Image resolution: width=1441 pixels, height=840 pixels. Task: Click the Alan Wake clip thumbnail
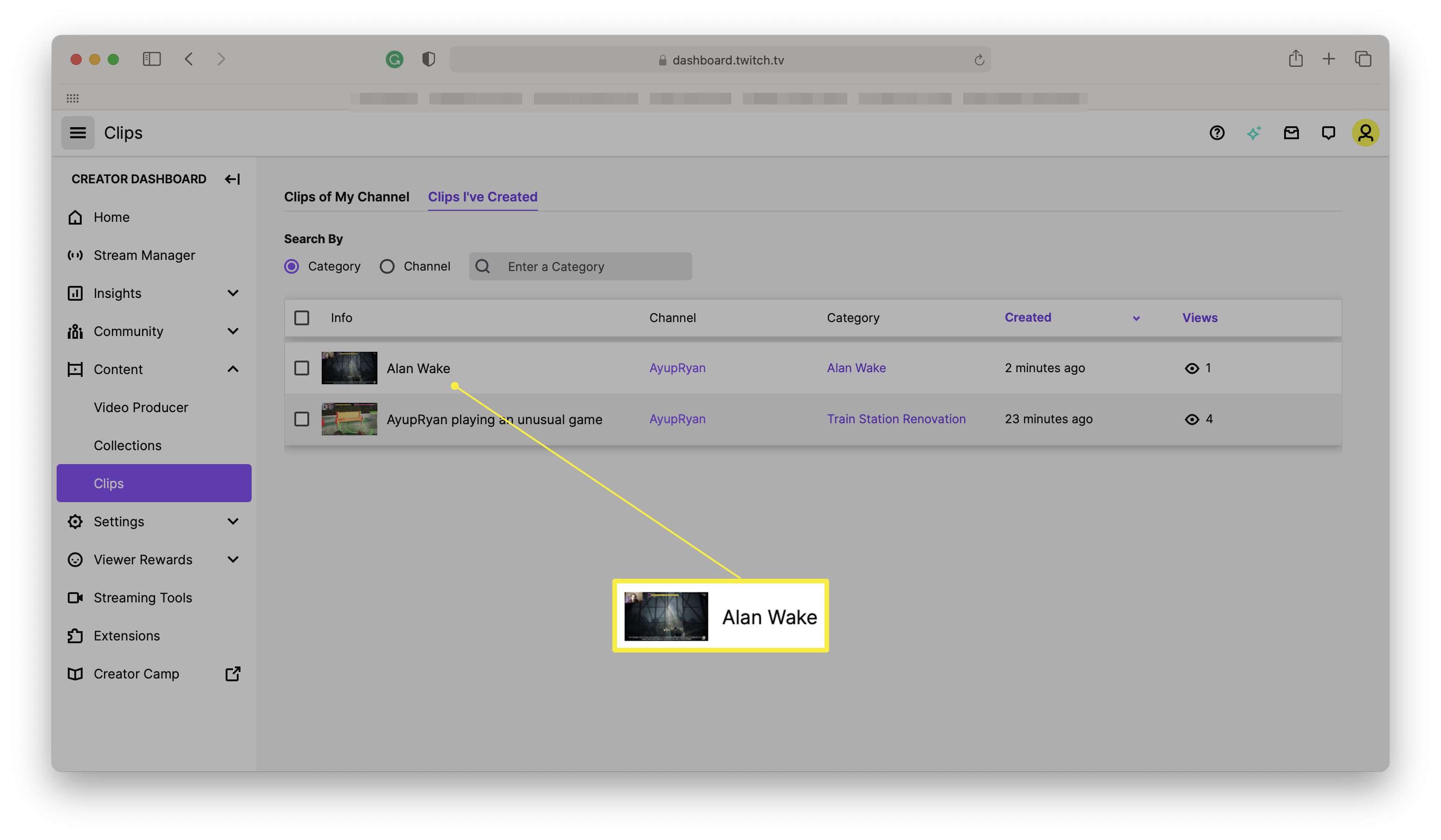tap(348, 367)
